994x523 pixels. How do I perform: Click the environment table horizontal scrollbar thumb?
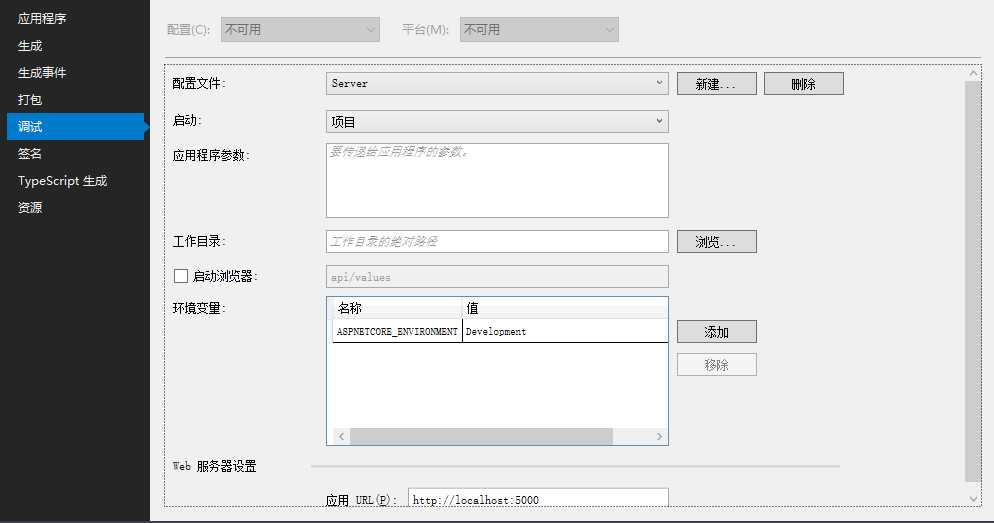coord(481,436)
